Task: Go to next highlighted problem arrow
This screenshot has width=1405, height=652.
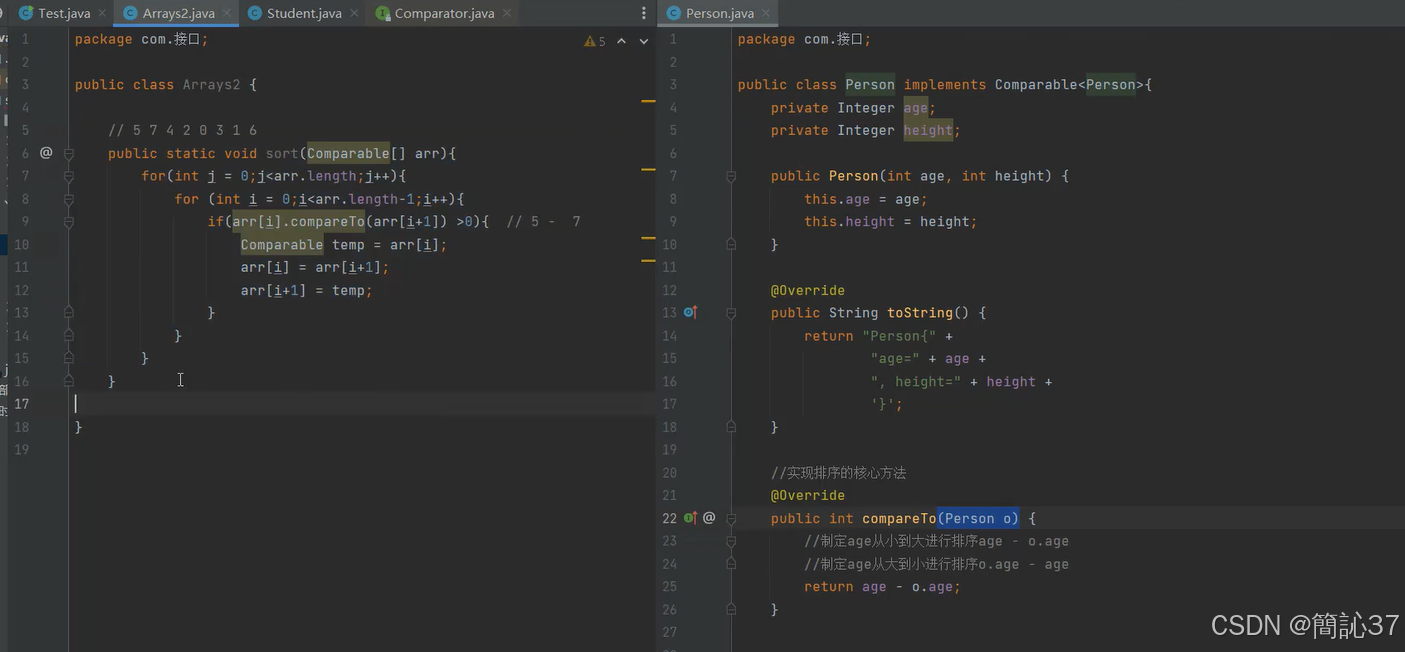Action: pos(644,41)
